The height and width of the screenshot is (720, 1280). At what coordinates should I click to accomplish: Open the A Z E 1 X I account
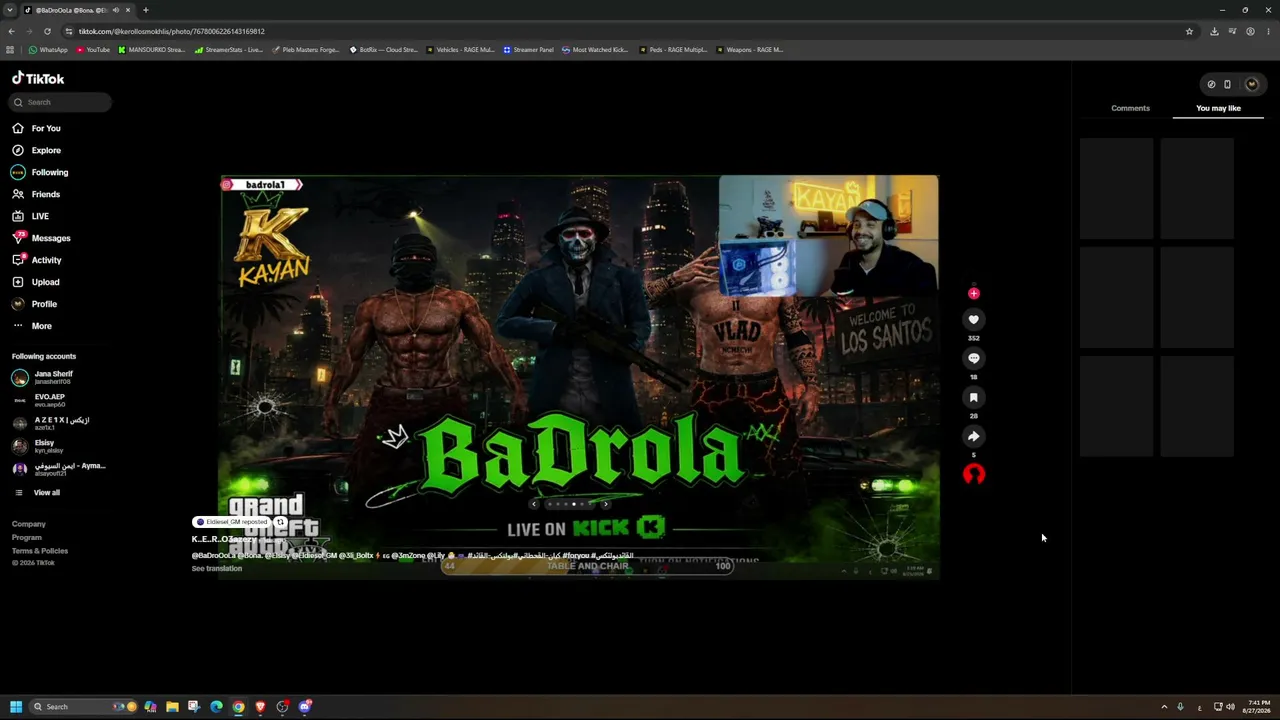pos(50,423)
